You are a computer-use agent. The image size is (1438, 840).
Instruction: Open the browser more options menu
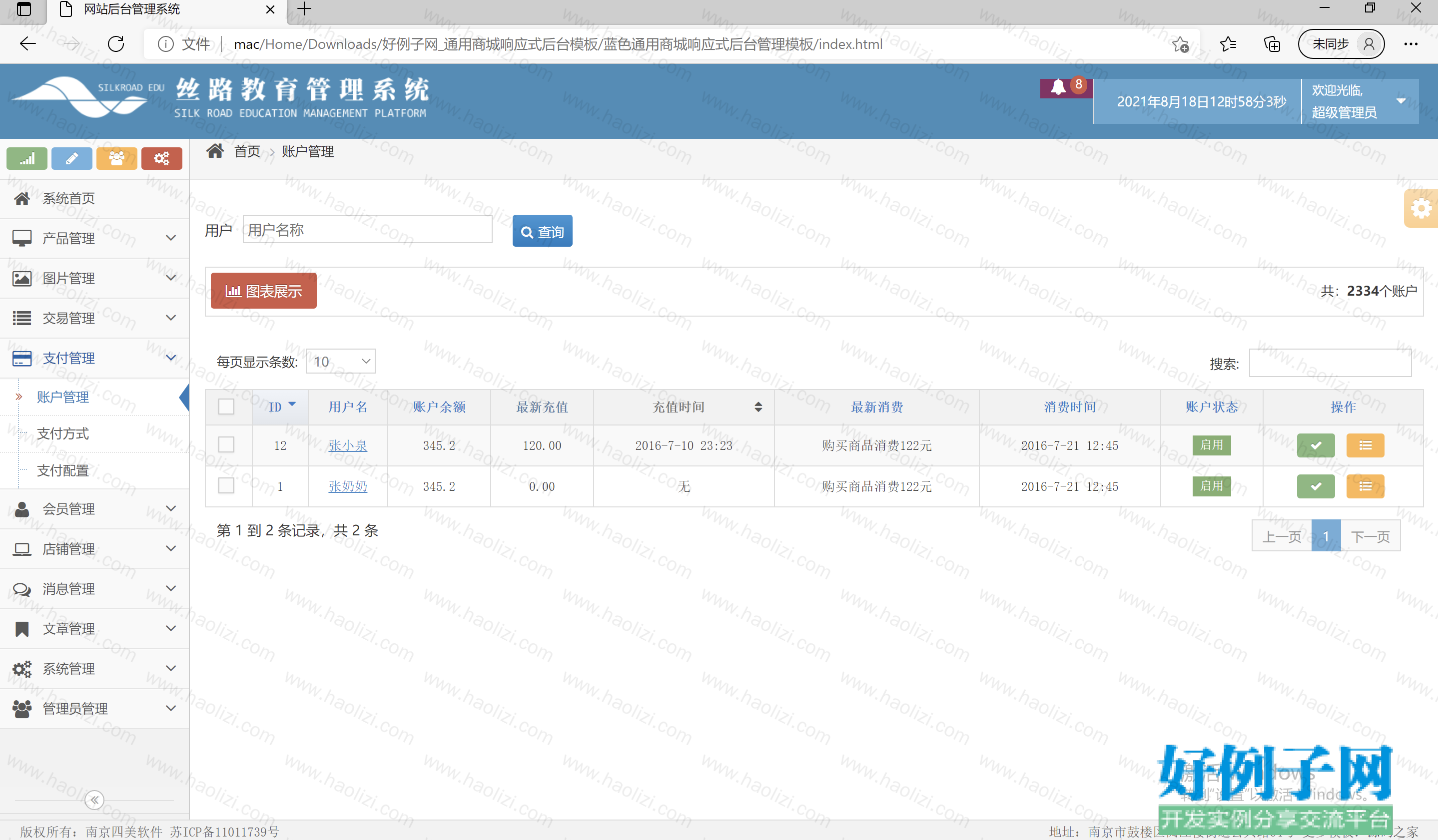point(1411,44)
